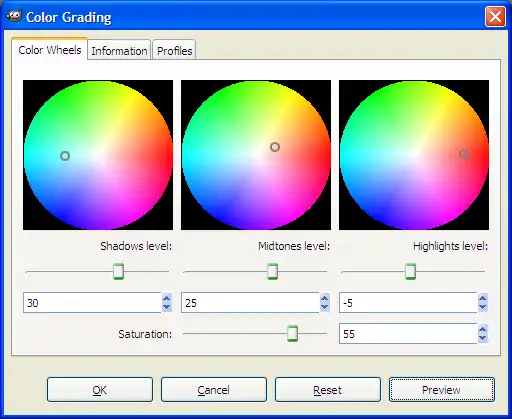
Task: Click the midtones color wheel marker
Action: pos(275,147)
